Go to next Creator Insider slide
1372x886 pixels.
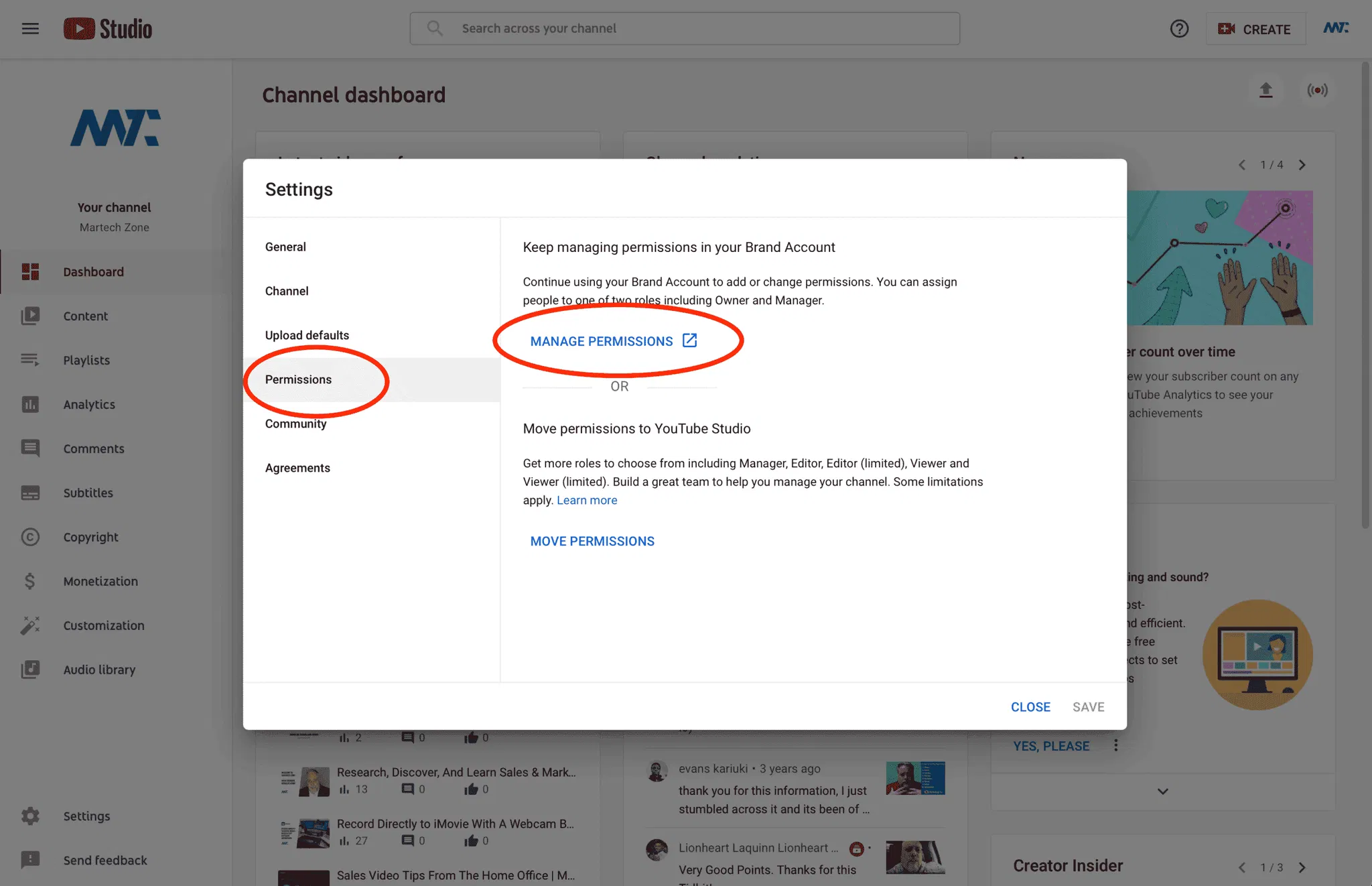1302,867
